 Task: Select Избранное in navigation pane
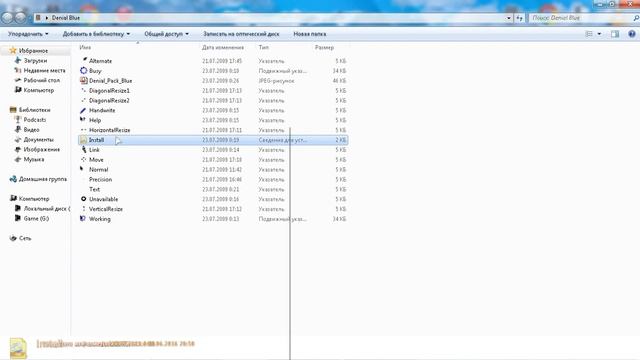(33, 51)
